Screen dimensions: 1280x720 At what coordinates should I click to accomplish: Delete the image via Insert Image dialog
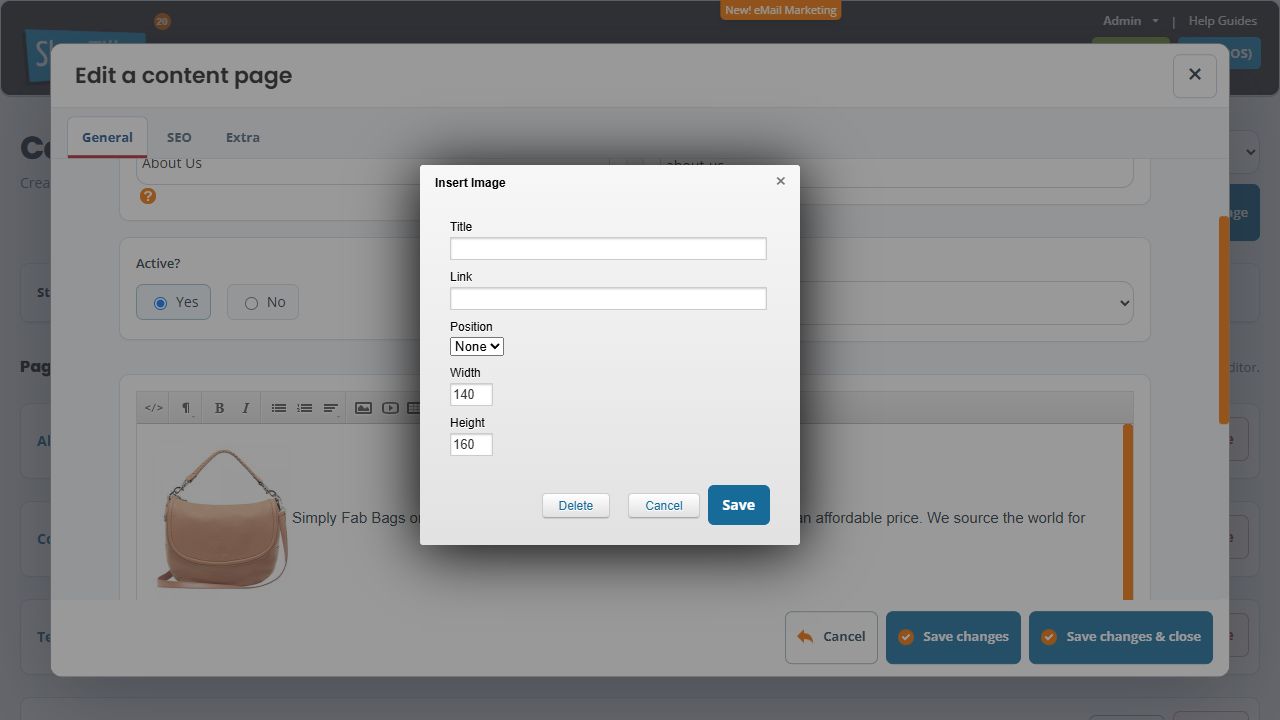coord(576,506)
